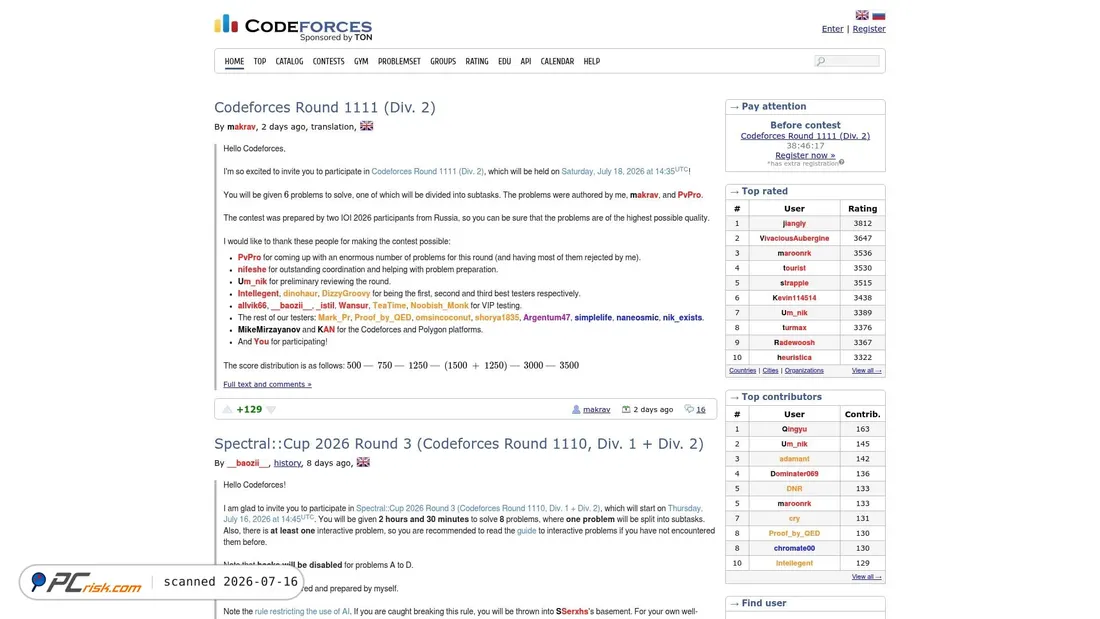This screenshot has height=619, width=1100.
Task: Open Radewoosh profile
Action: (x=794, y=342)
